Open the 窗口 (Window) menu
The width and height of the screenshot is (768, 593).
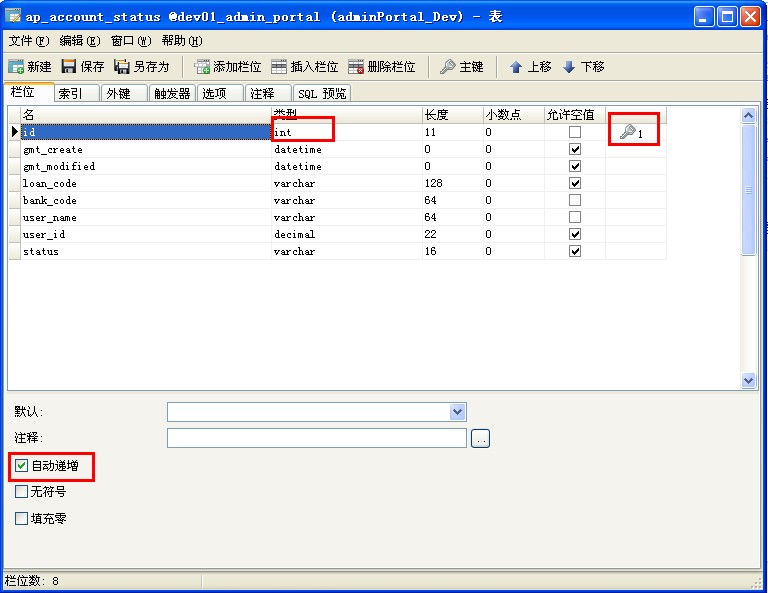(x=131, y=41)
